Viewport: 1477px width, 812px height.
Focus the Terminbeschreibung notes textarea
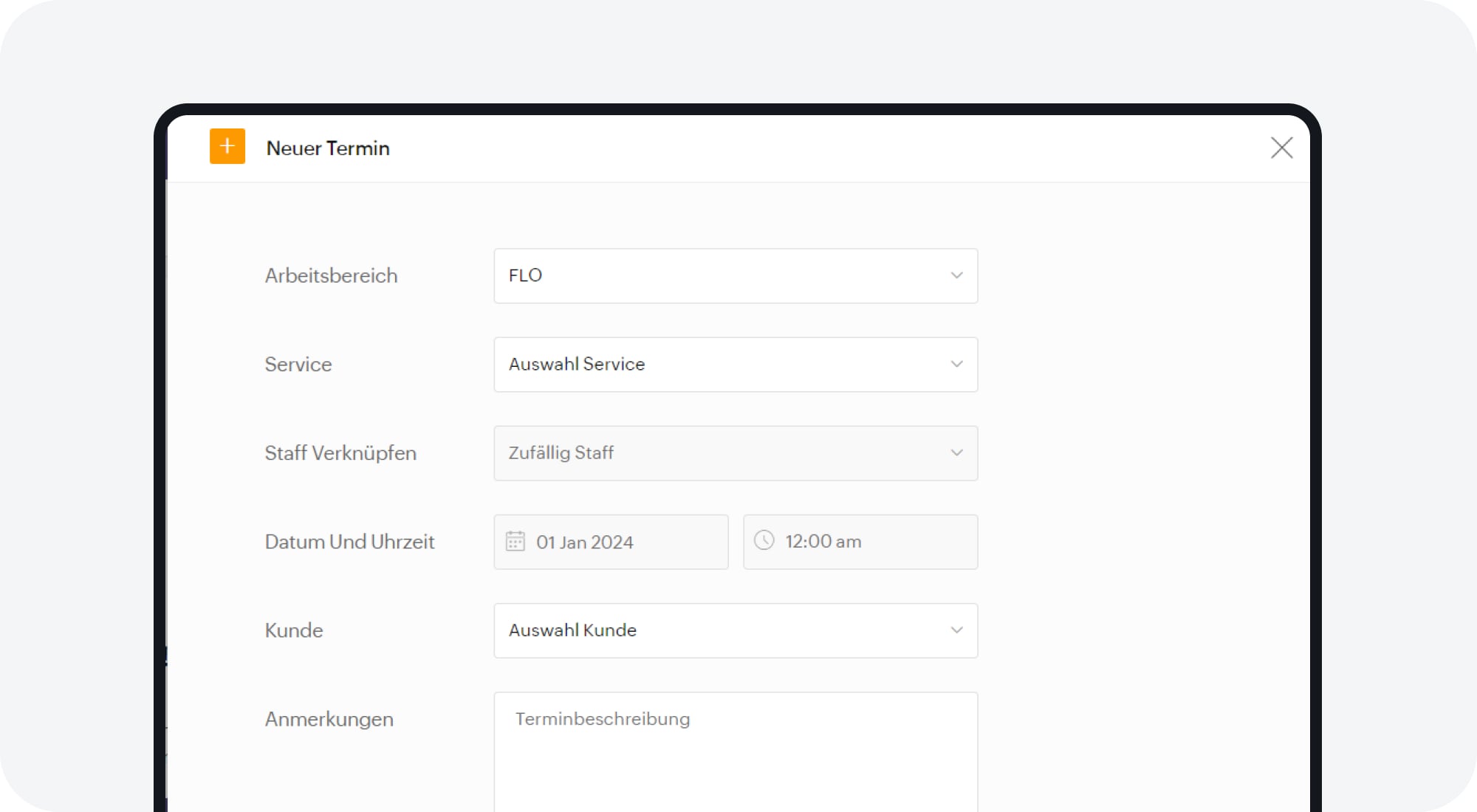click(x=735, y=753)
